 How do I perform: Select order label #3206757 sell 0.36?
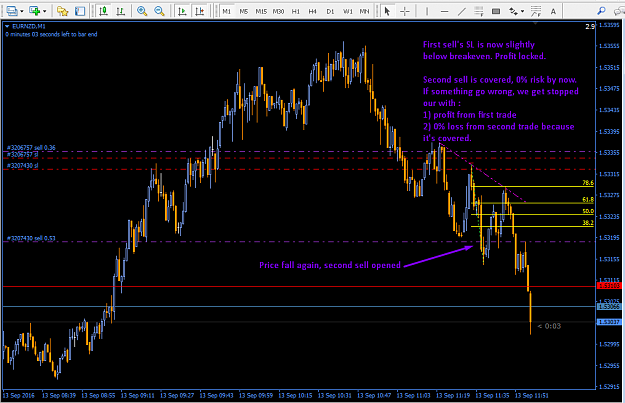click(31, 147)
